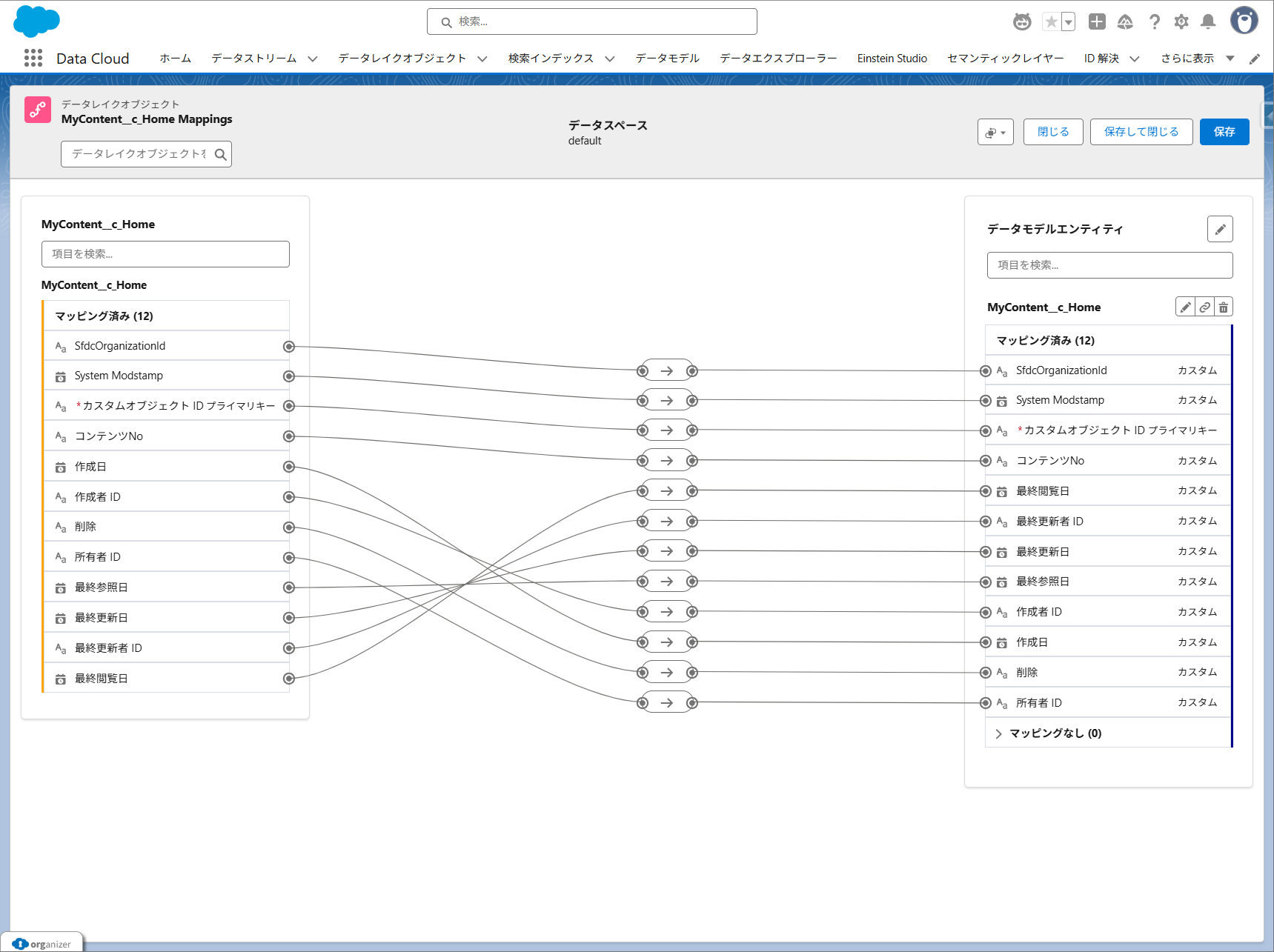Click the blue 保存 button
The width and height of the screenshot is (1274, 952).
point(1224,132)
